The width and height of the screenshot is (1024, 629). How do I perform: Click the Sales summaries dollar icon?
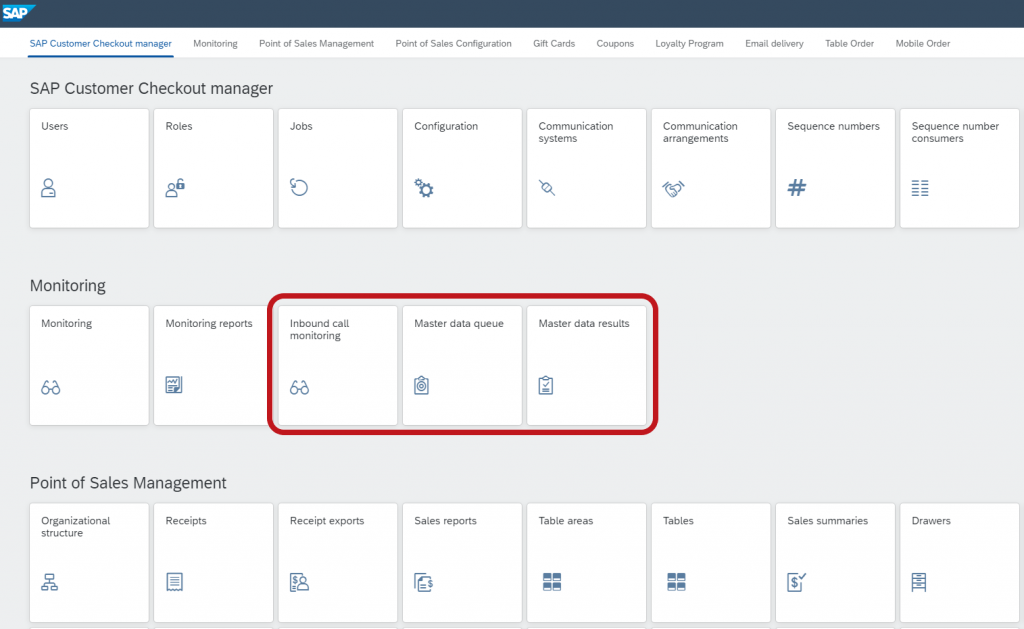[x=797, y=582]
